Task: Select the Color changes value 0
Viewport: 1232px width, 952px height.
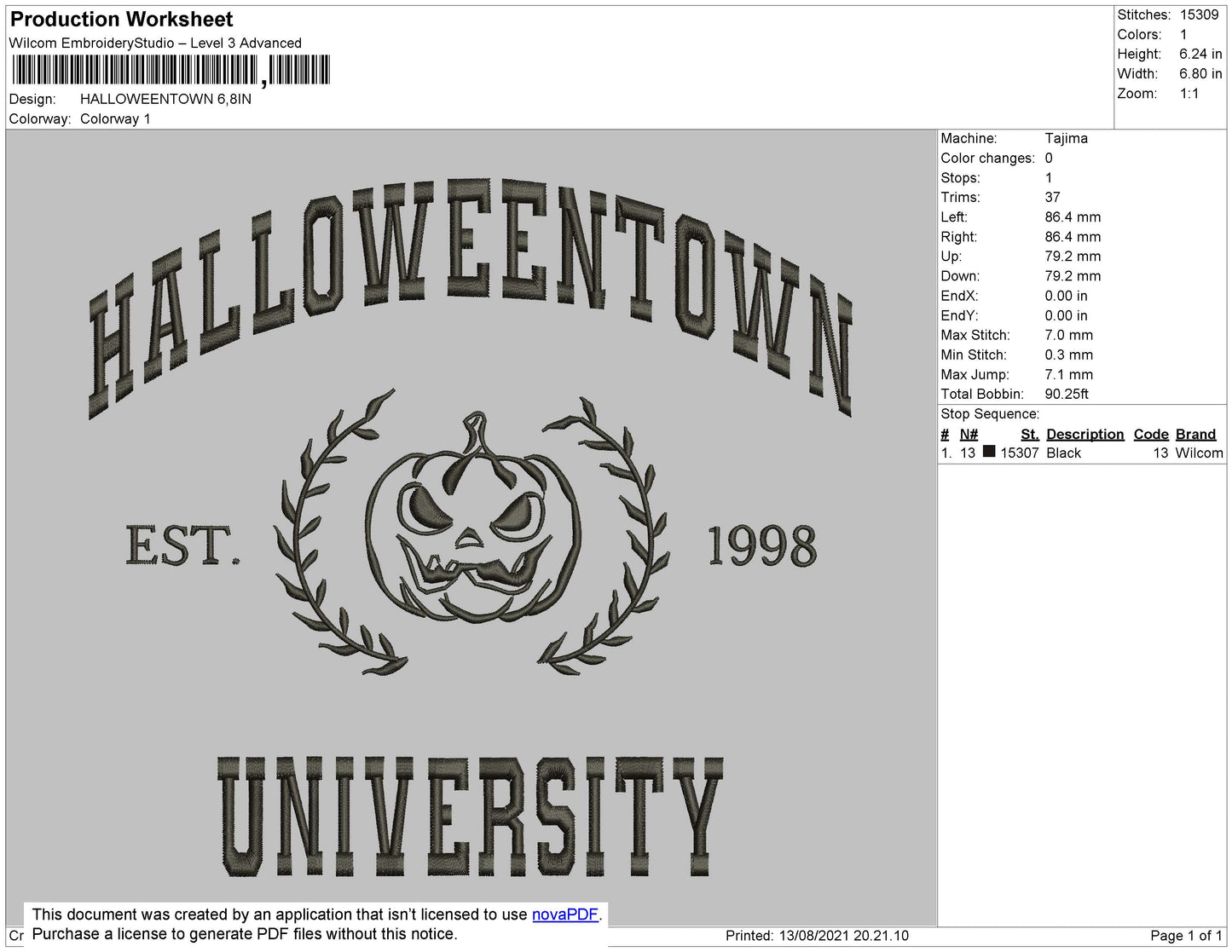Action: [x=1049, y=158]
